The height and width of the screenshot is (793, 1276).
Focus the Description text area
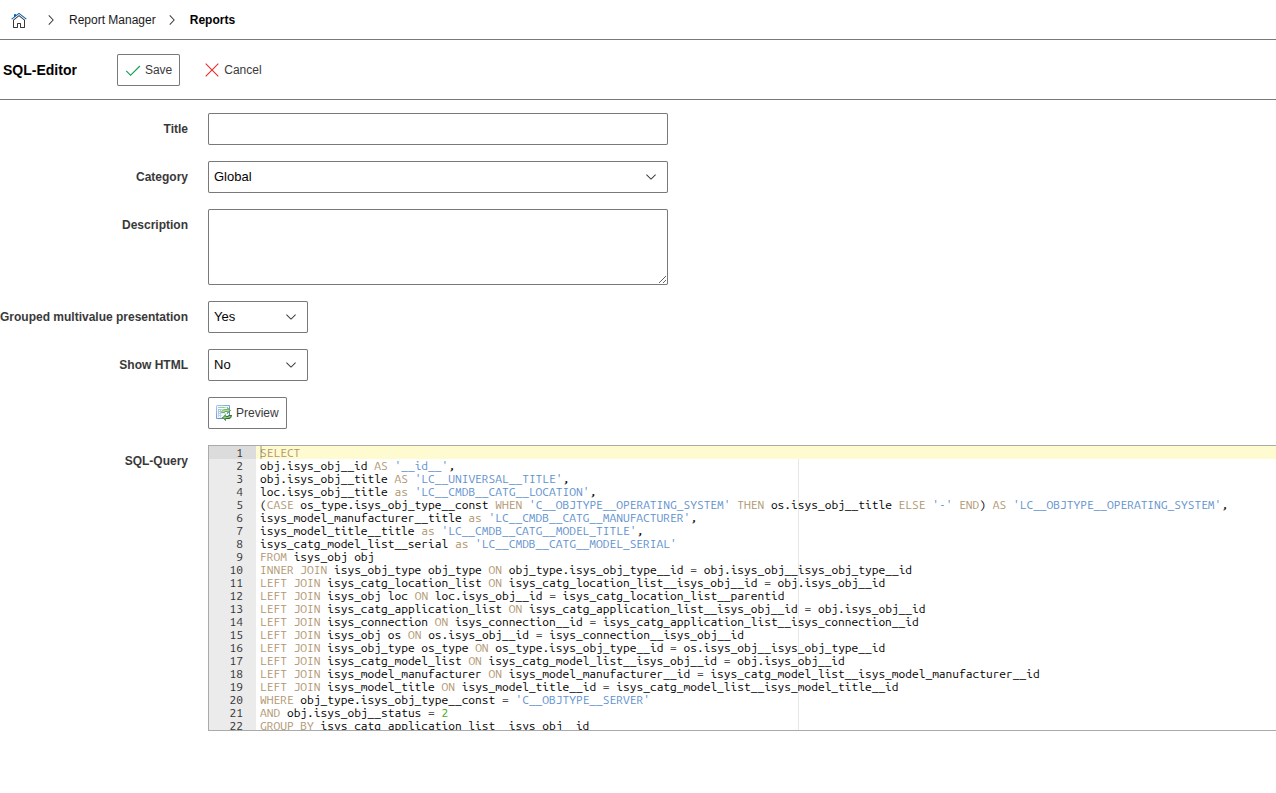[438, 247]
